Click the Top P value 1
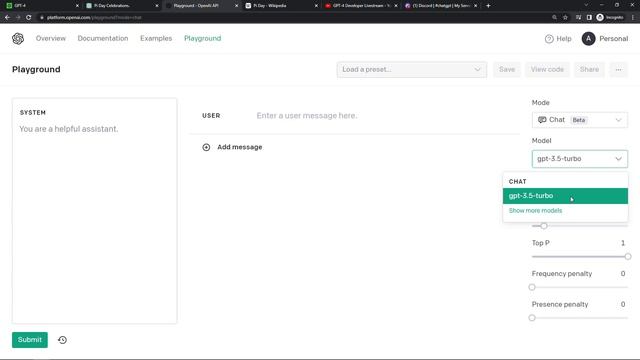640x360 pixels. pyautogui.click(x=622, y=243)
